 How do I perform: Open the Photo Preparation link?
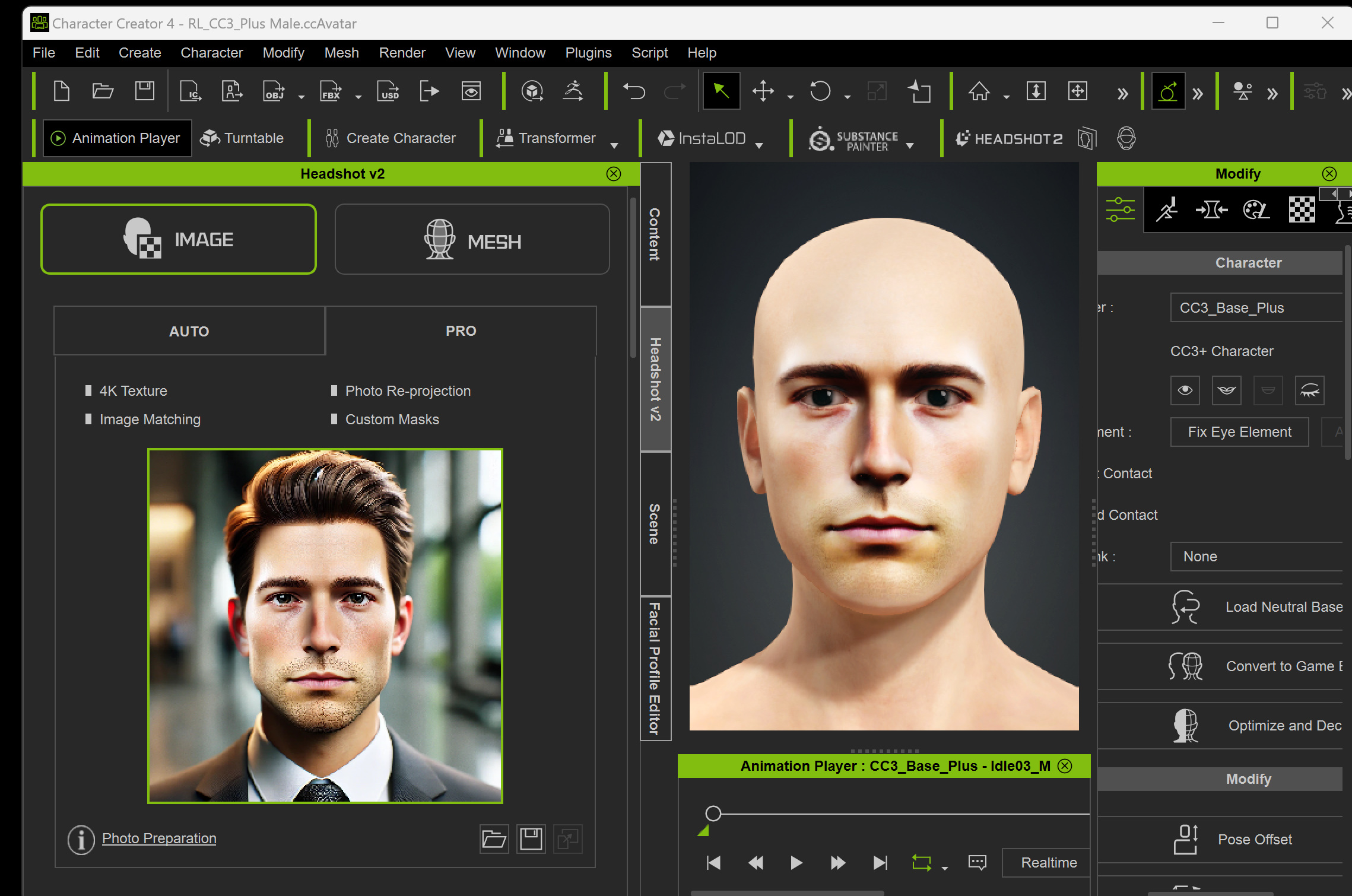coord(159,838)
